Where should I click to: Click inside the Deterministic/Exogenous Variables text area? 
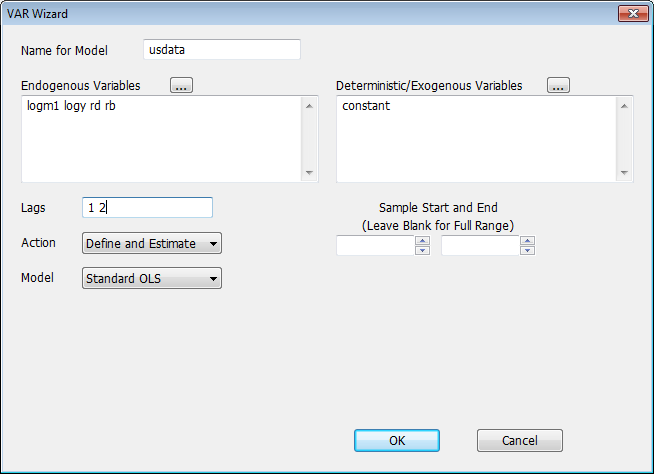476,140
